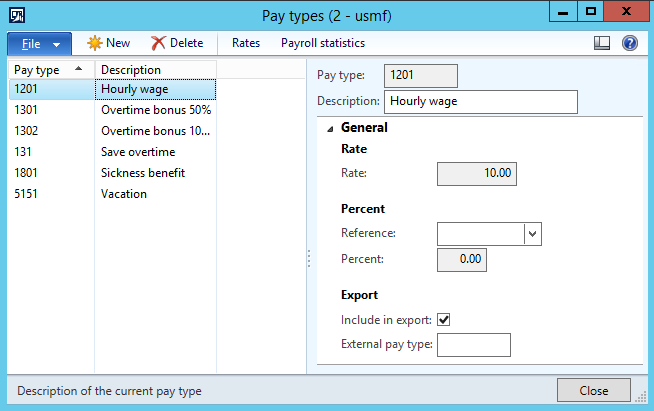This screenshot has width=654, height=411.
Task: Click the External pay type field
Action: (474, 345)
